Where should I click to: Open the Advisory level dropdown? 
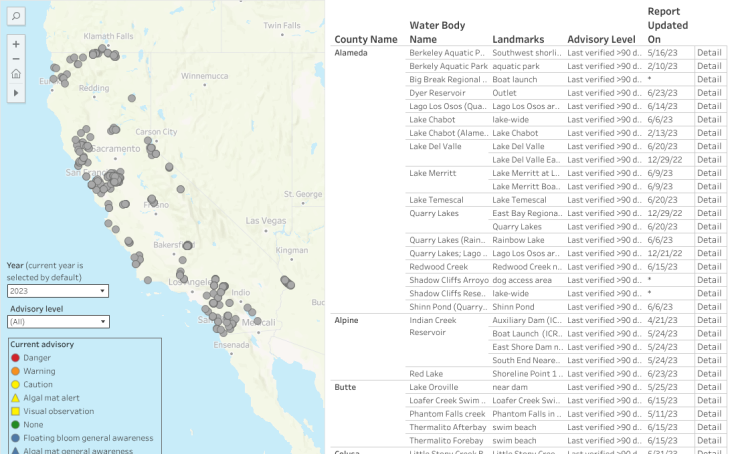click(58, 322)
